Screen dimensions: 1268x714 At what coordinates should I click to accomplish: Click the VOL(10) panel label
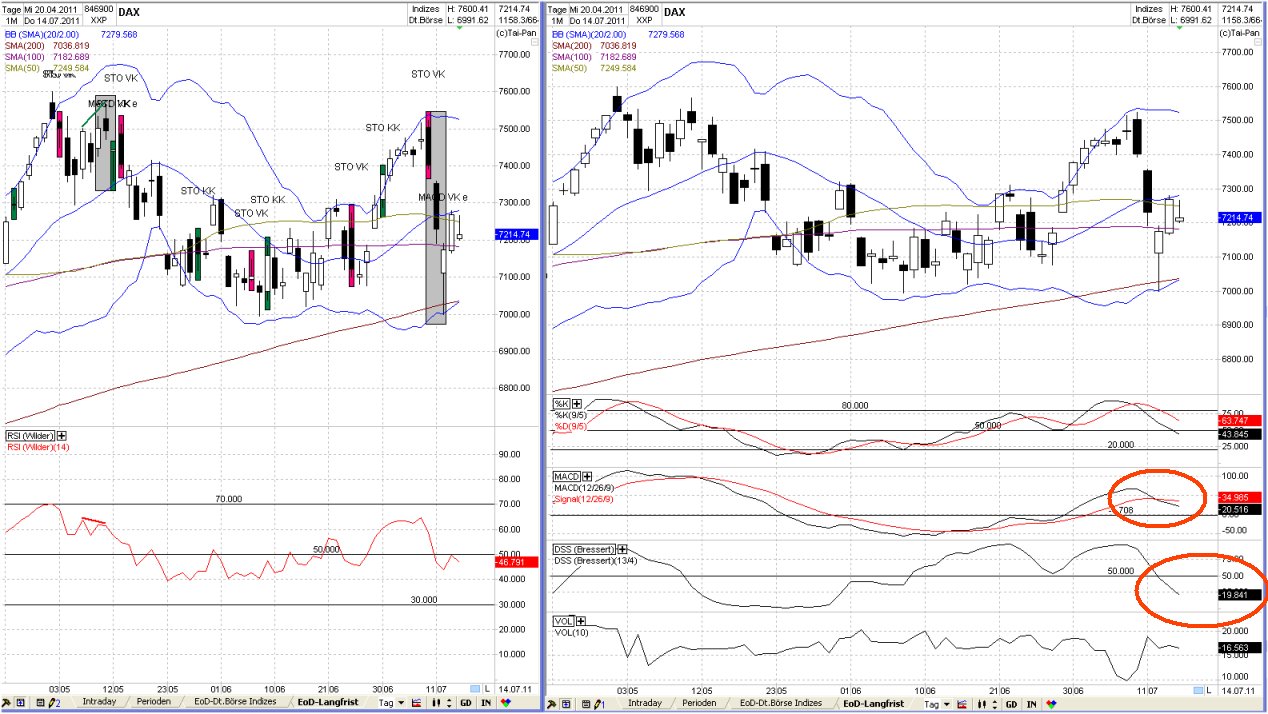point(572,631)
